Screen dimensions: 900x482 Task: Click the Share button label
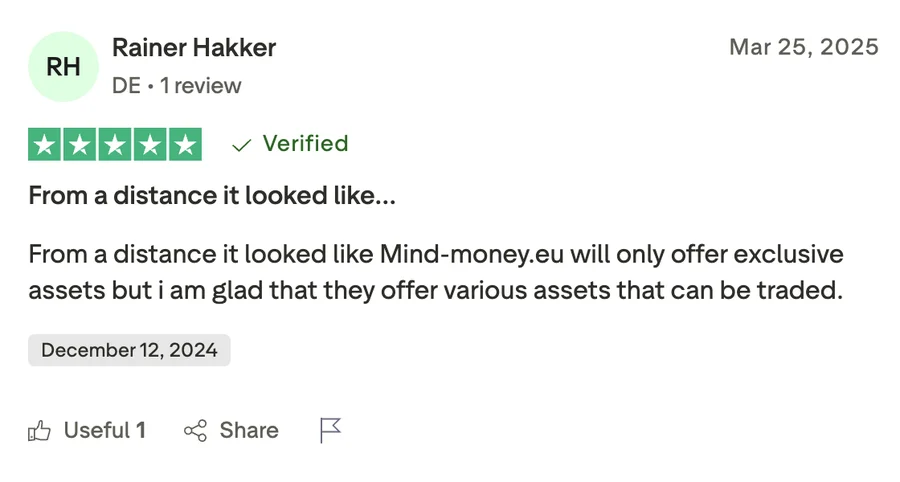249,431
